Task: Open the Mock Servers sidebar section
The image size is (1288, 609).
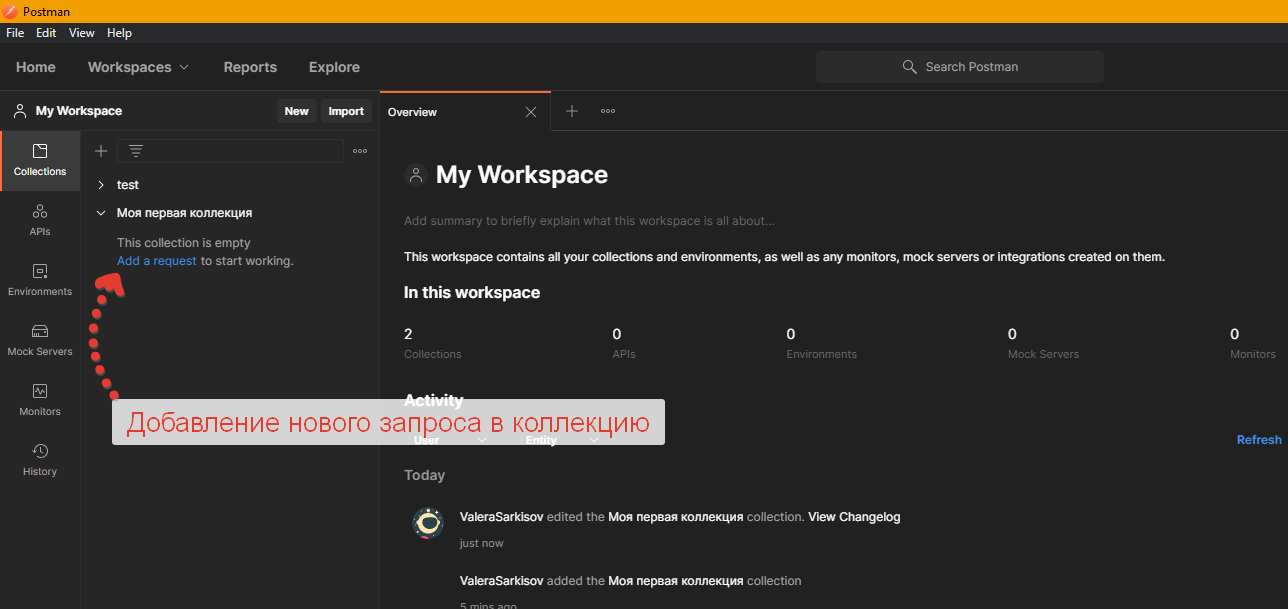Action: pos(40,340)
